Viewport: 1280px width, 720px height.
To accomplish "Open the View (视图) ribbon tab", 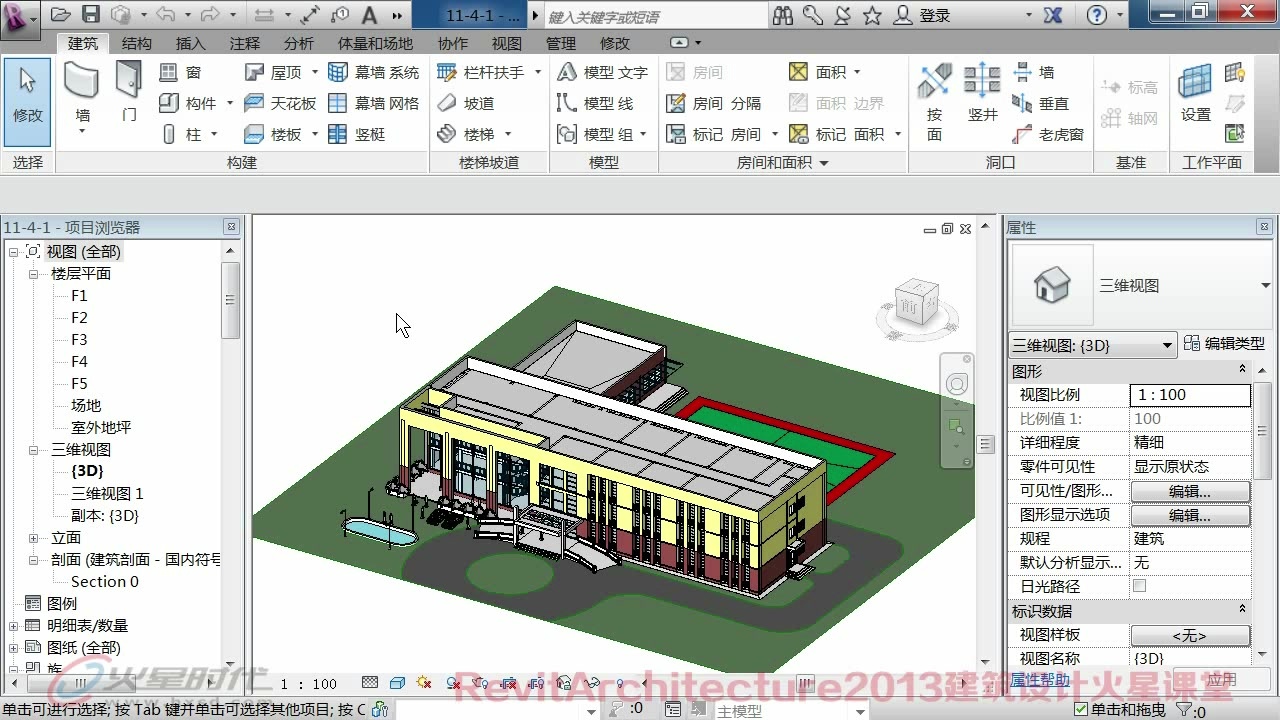I will pos(507,43).
